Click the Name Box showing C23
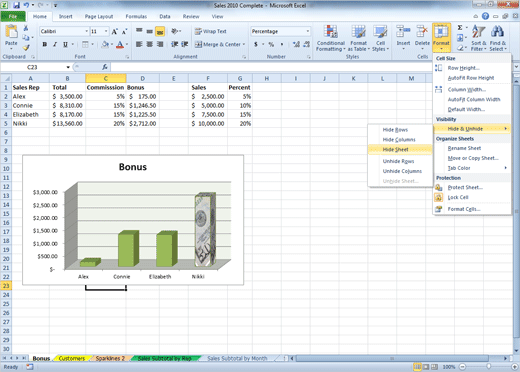520x372 pixels. pos(32,67)
